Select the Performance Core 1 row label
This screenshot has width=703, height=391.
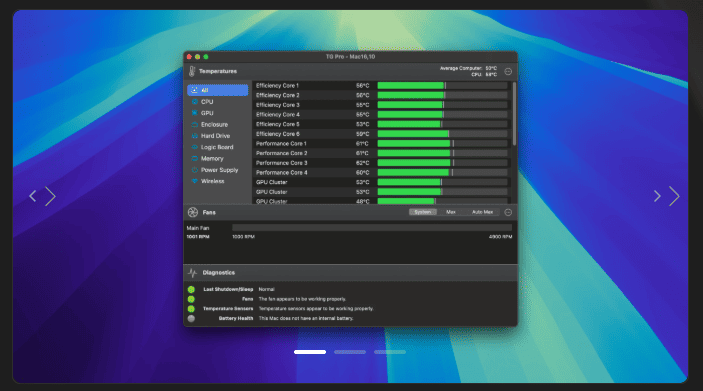click(281, 143)
